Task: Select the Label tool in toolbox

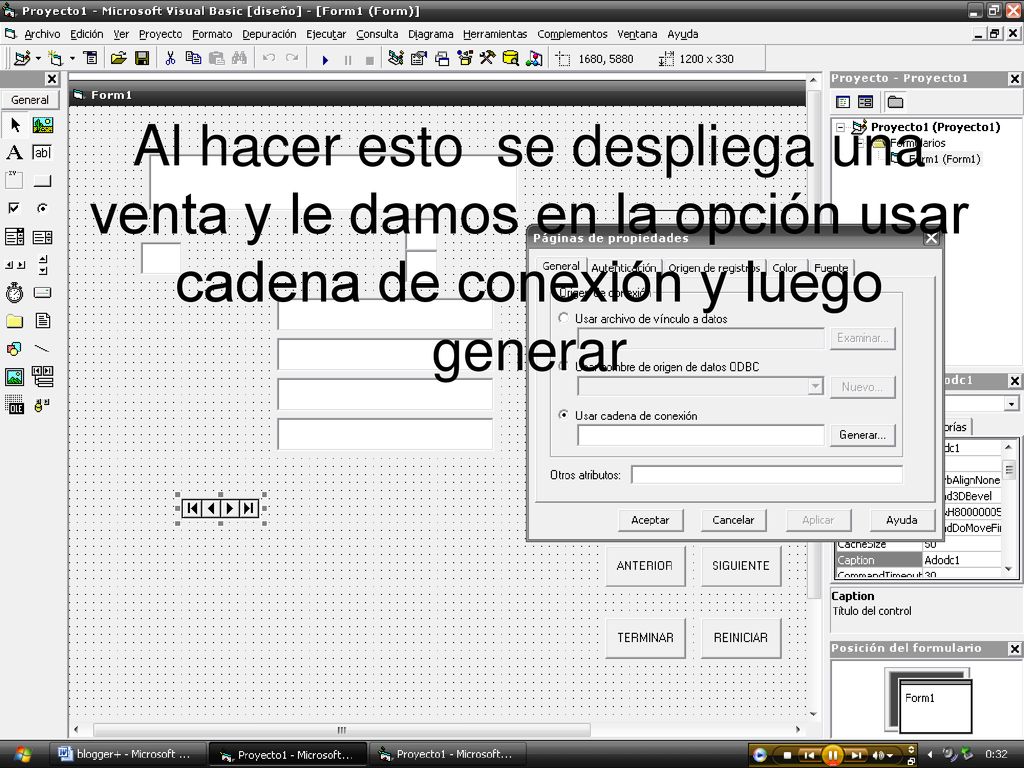Action: tap(14, 153)
